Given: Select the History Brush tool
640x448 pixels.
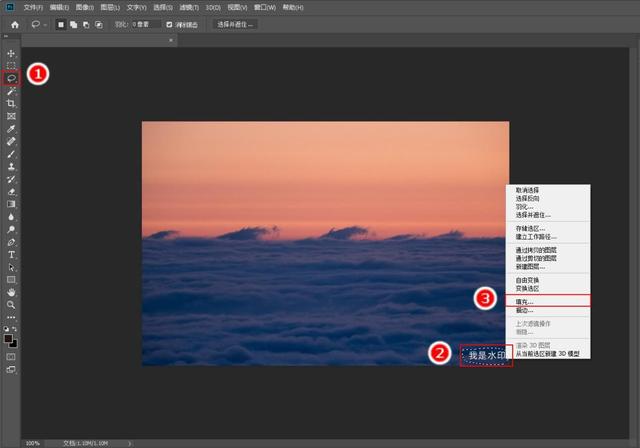Looking at the screenshot, I should coord(11,179).
